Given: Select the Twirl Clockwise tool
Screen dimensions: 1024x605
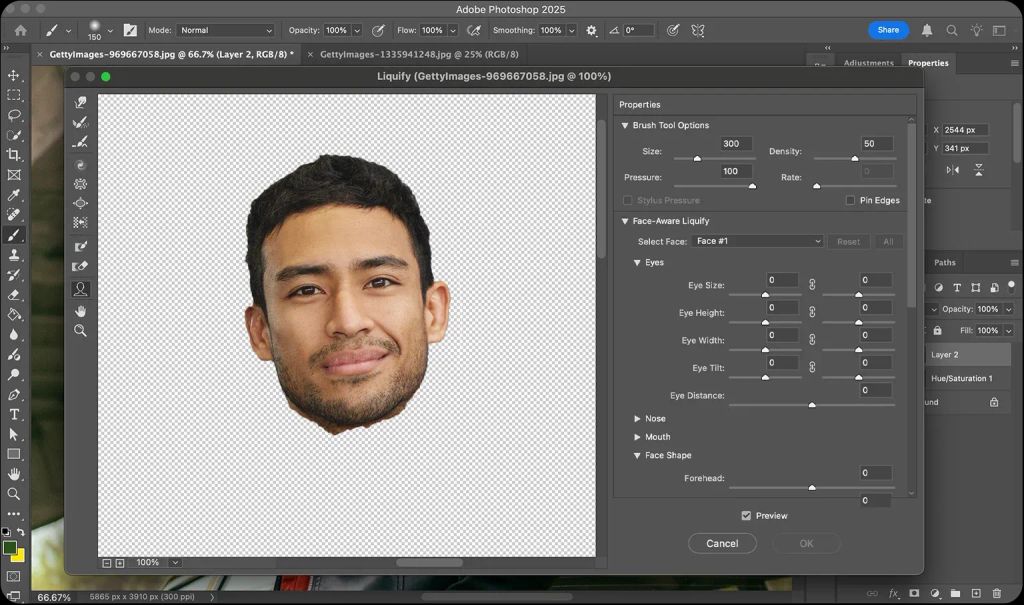Looking at the screenshot, I should [80, 165].
